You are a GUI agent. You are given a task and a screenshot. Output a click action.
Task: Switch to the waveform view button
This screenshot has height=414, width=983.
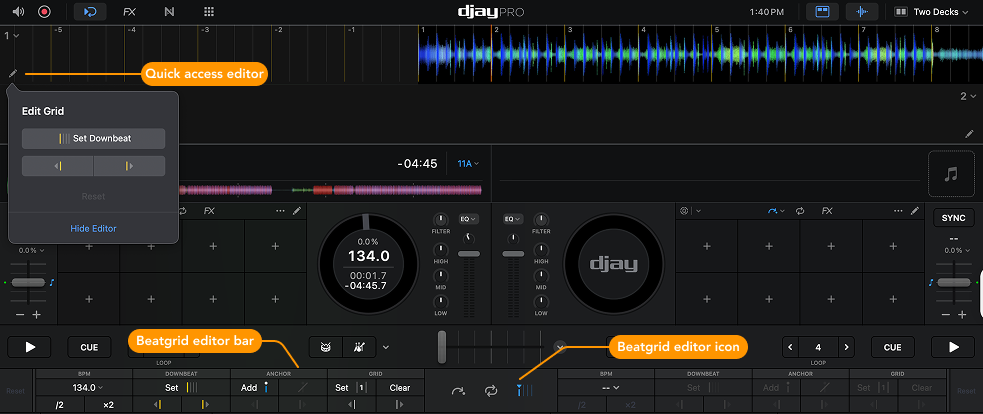862,11
